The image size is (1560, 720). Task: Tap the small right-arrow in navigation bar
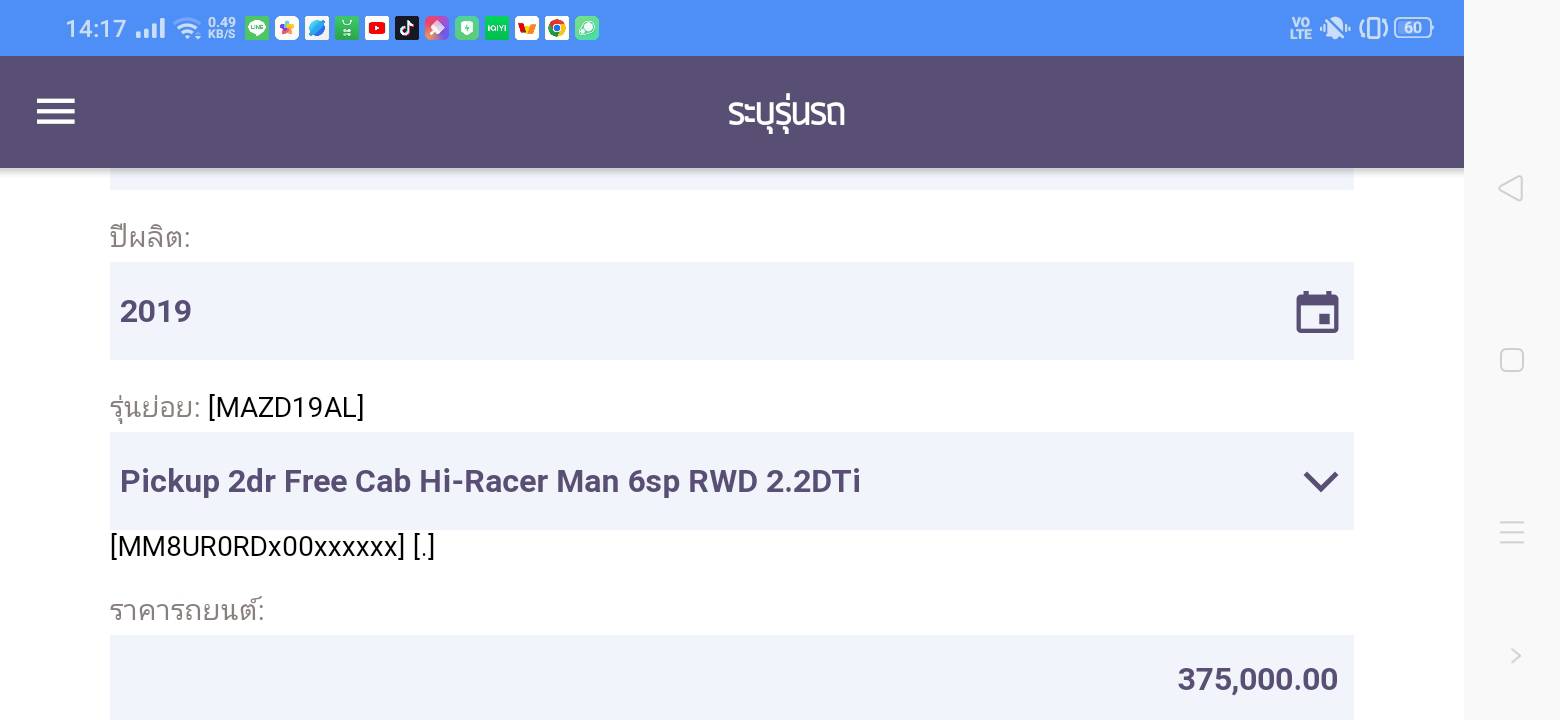(1516, 656)
